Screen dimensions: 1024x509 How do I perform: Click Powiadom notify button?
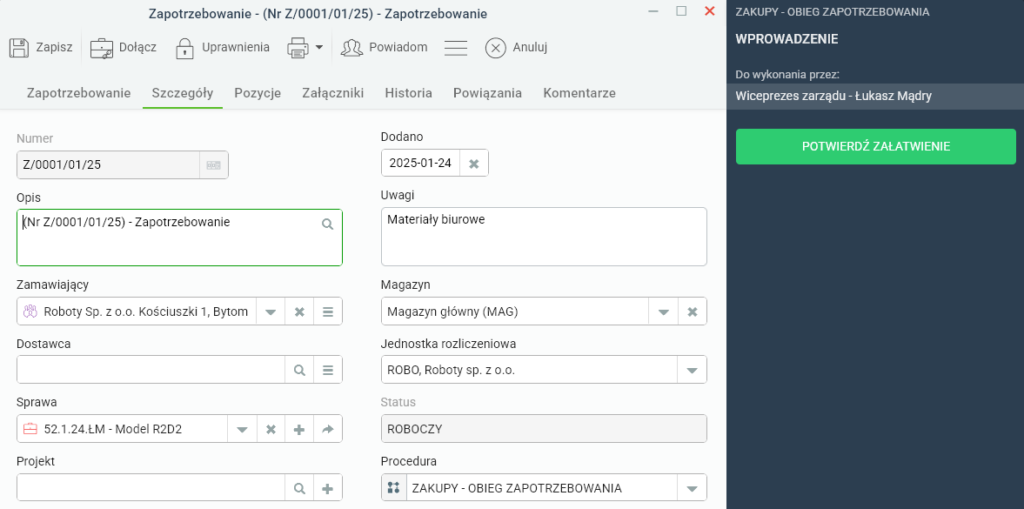(385, 47)
